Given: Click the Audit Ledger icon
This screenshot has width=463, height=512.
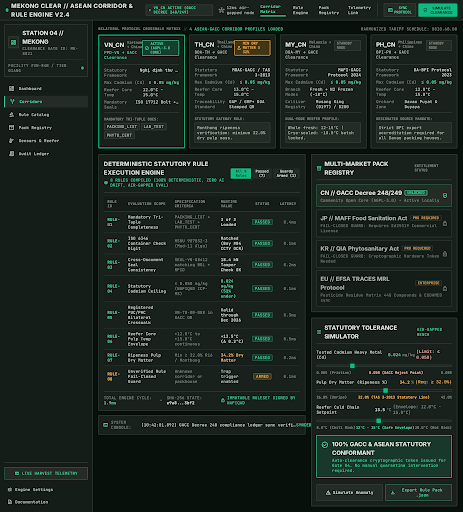Looking at the screenshot, I should pyautogui.click(x=12, y=153).
